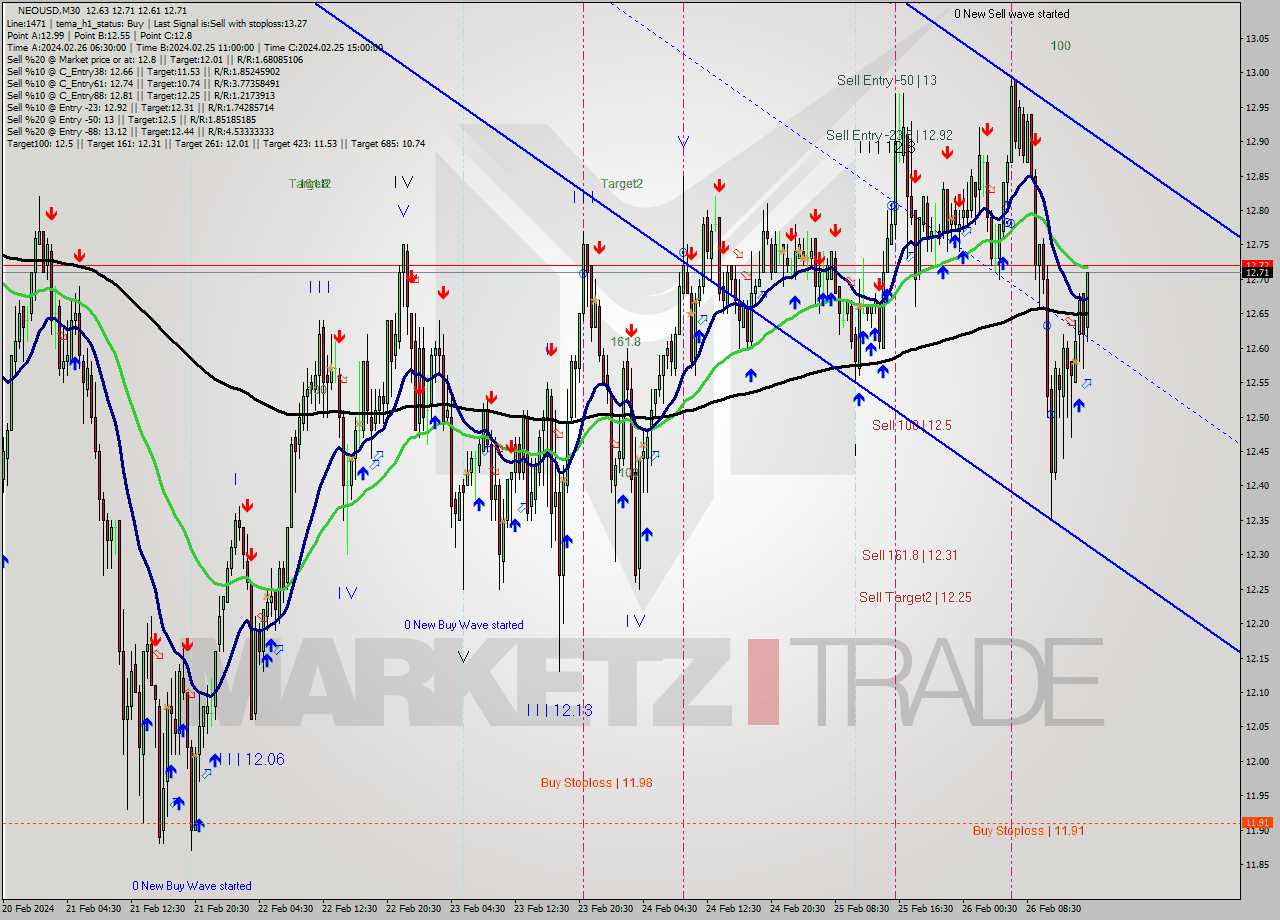Click the 'Sell %10 @ C_Entry38: 12.66' line

click(143, 71)
